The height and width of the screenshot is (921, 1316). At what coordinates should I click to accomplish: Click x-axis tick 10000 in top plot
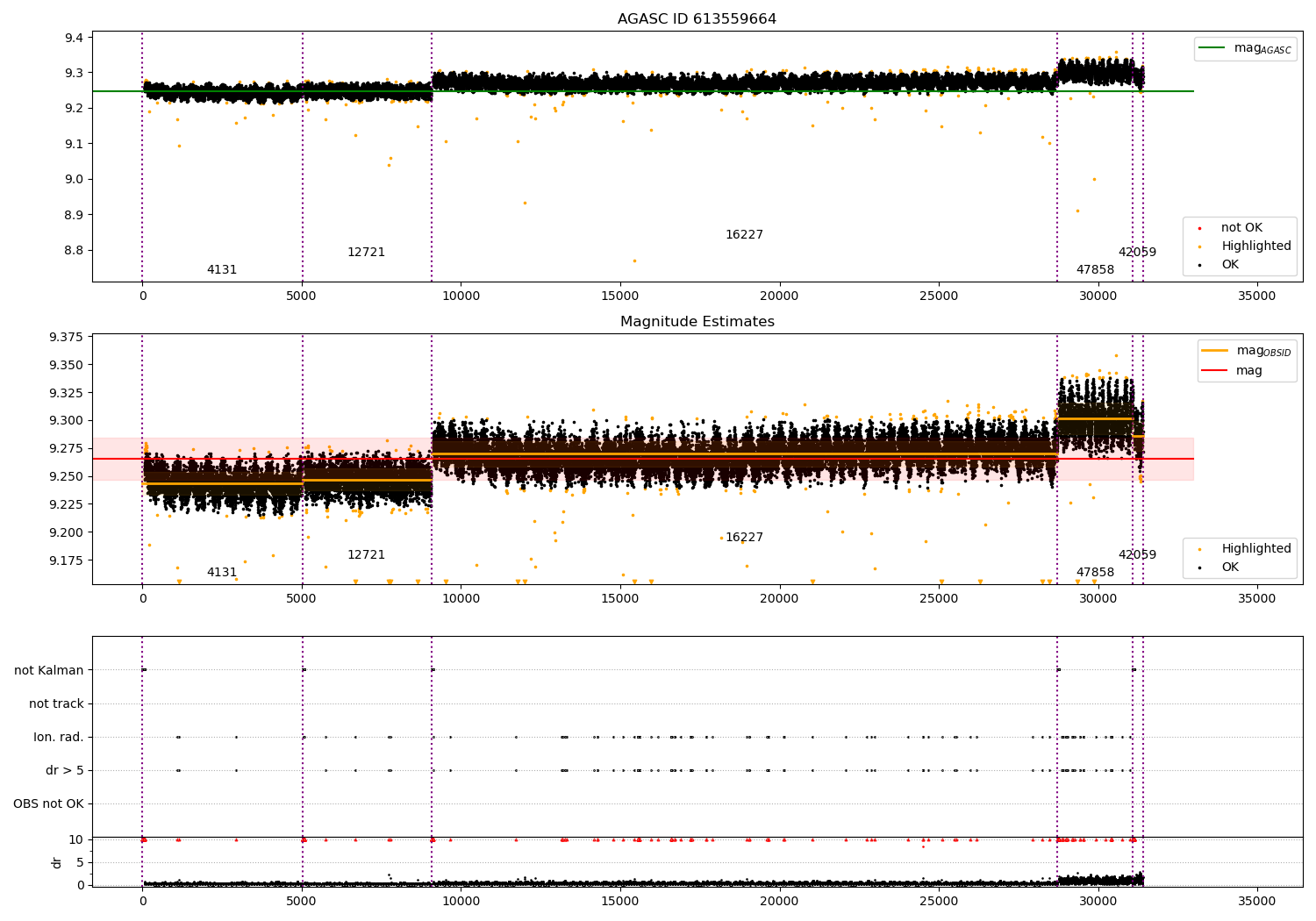point(461,296)
